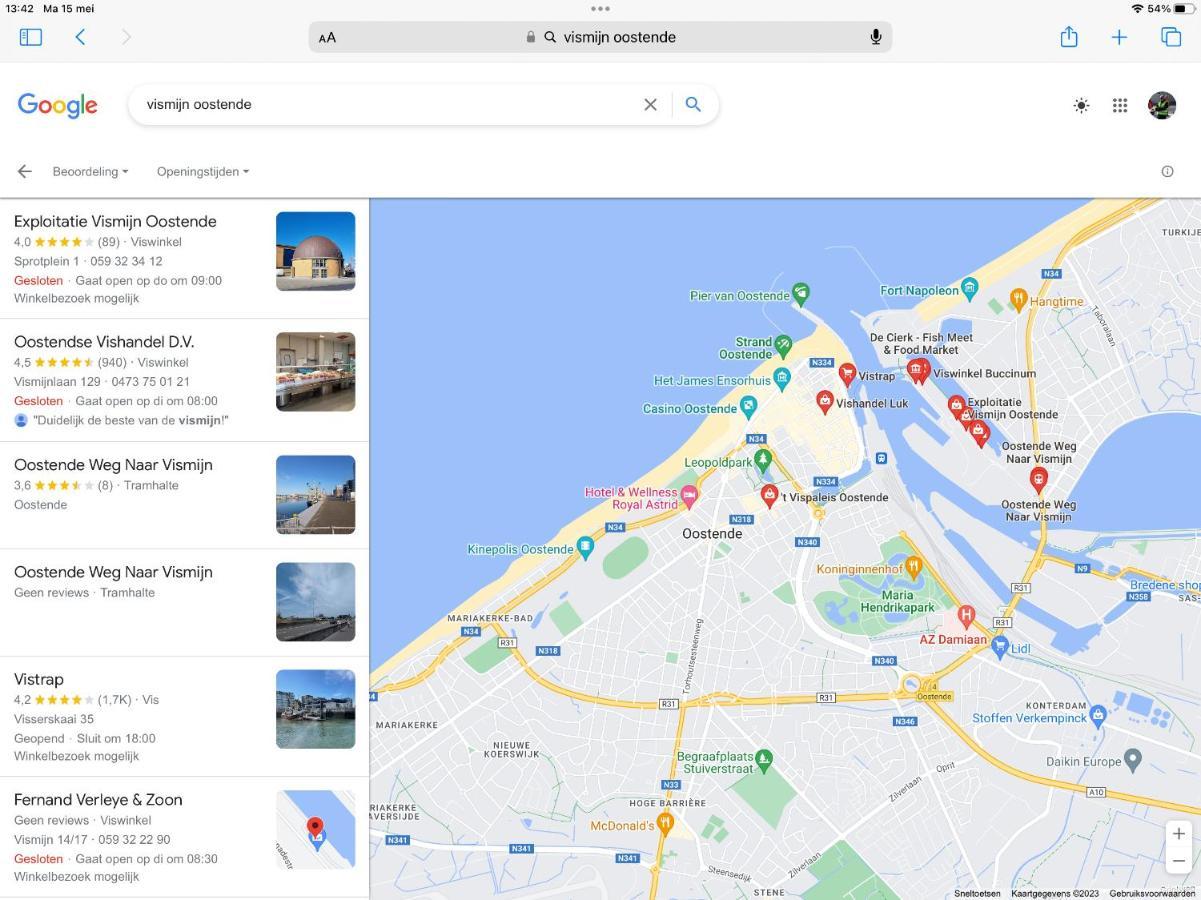1201x900 pixels.
Task: View the Exploitatie Vismijn dome photo
Action: point(316,251)
